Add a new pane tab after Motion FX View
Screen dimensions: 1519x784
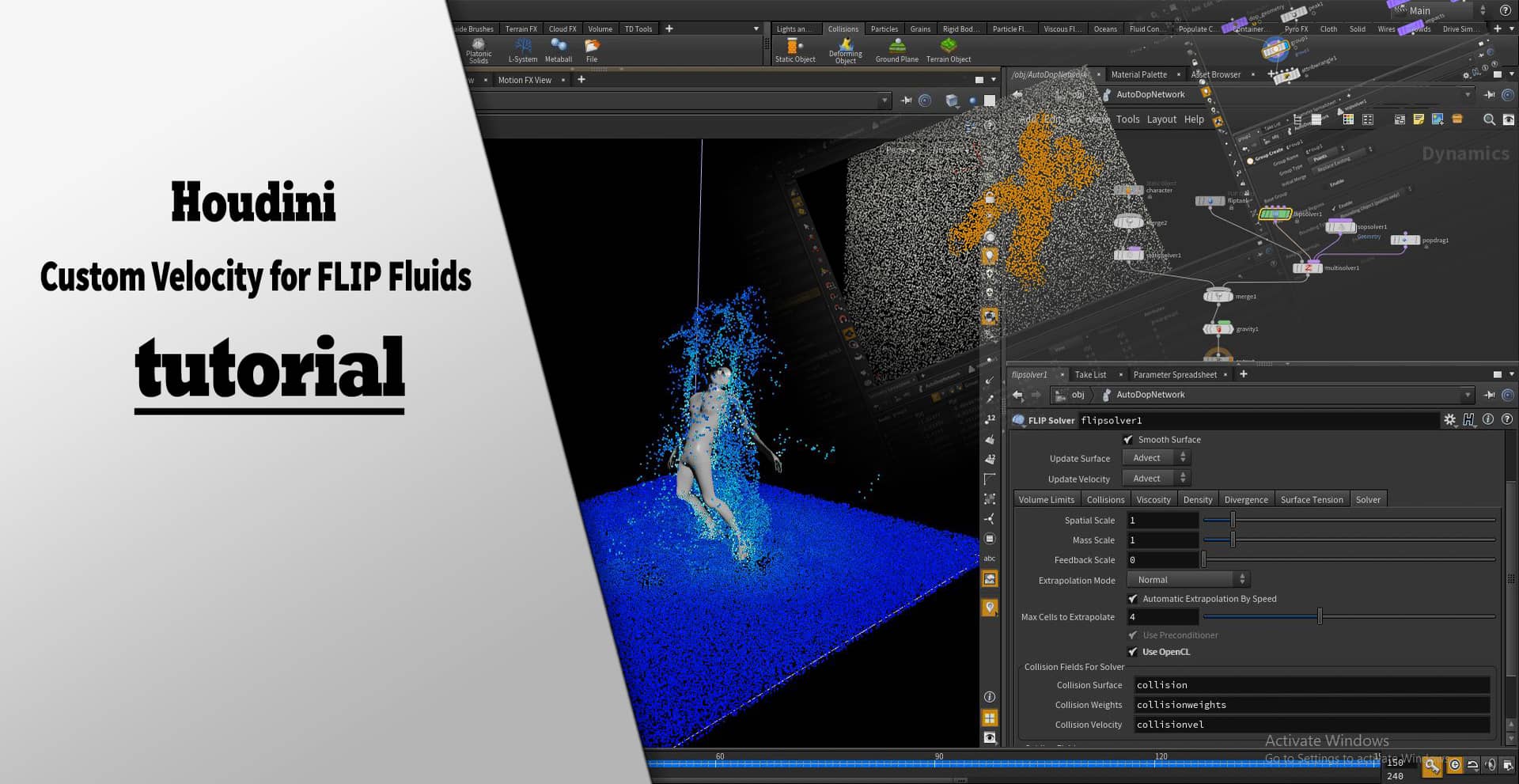coord(581,79)
